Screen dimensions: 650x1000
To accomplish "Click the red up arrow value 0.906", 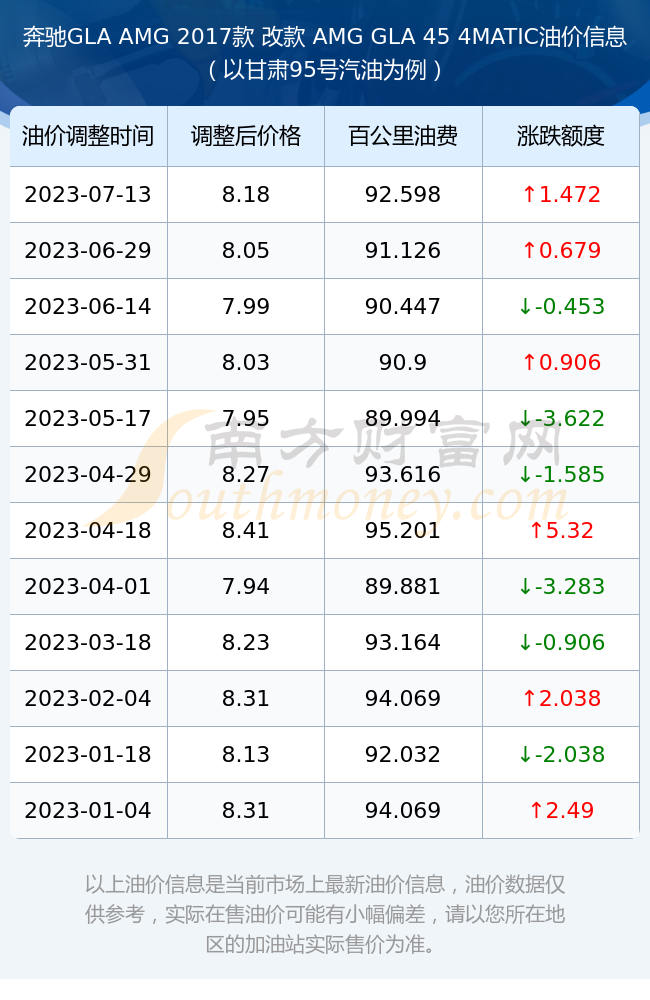I will pyautogui.click(x=561, y=362).
